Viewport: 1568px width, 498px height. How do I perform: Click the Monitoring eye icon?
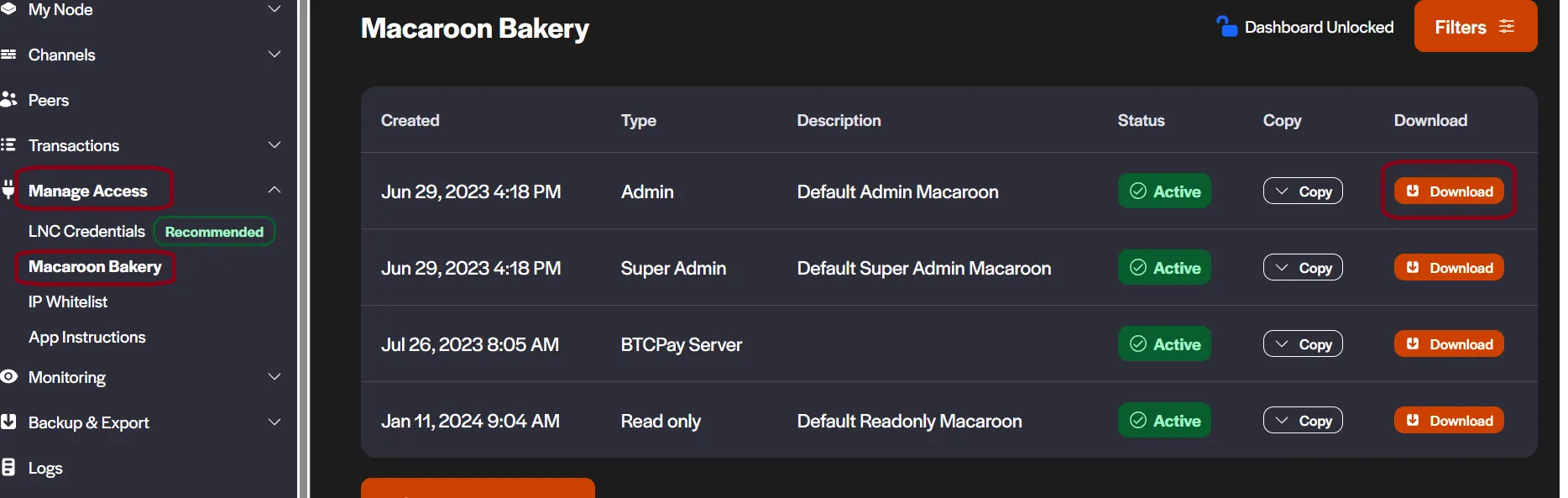(x=8, y=376)
